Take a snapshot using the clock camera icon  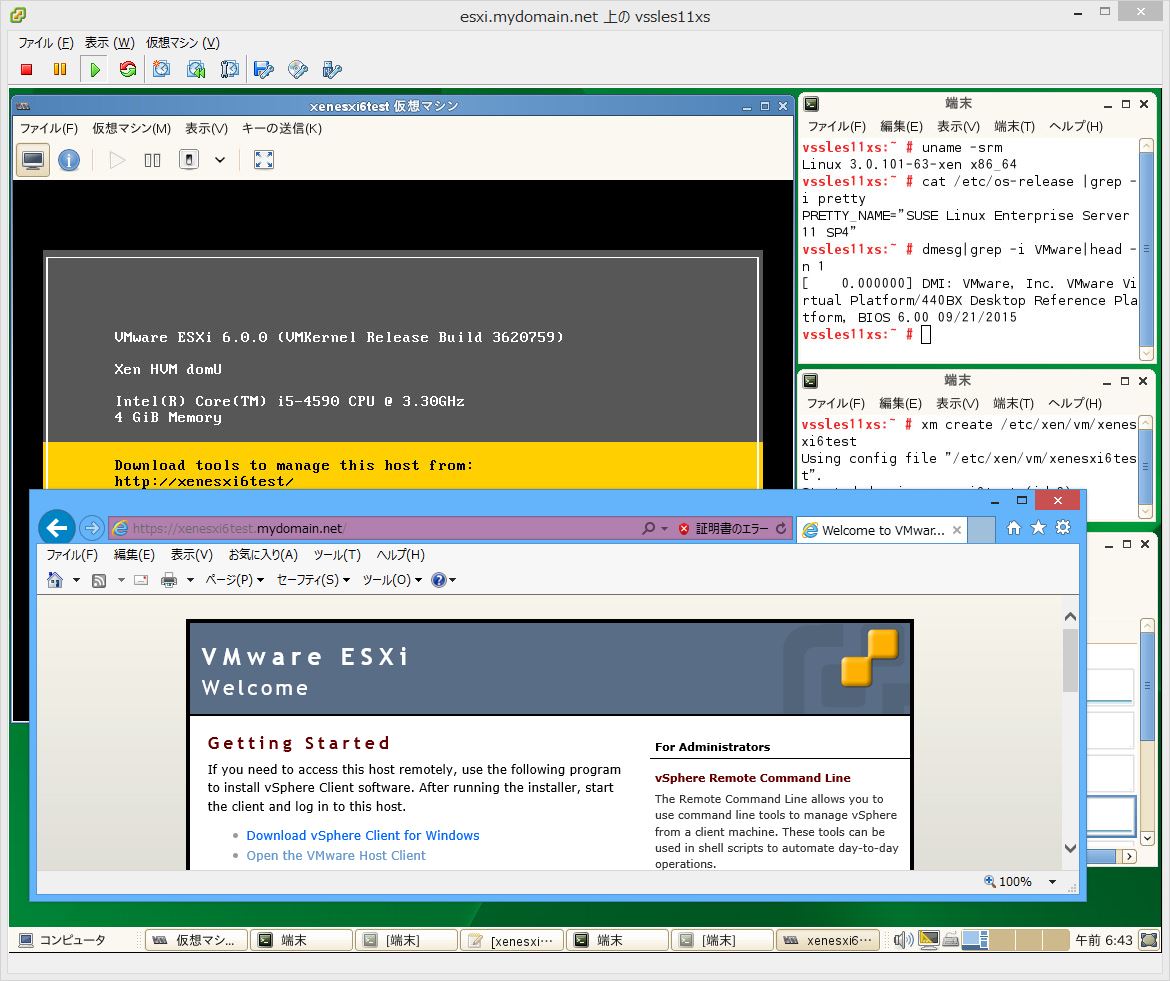point(161,69)
